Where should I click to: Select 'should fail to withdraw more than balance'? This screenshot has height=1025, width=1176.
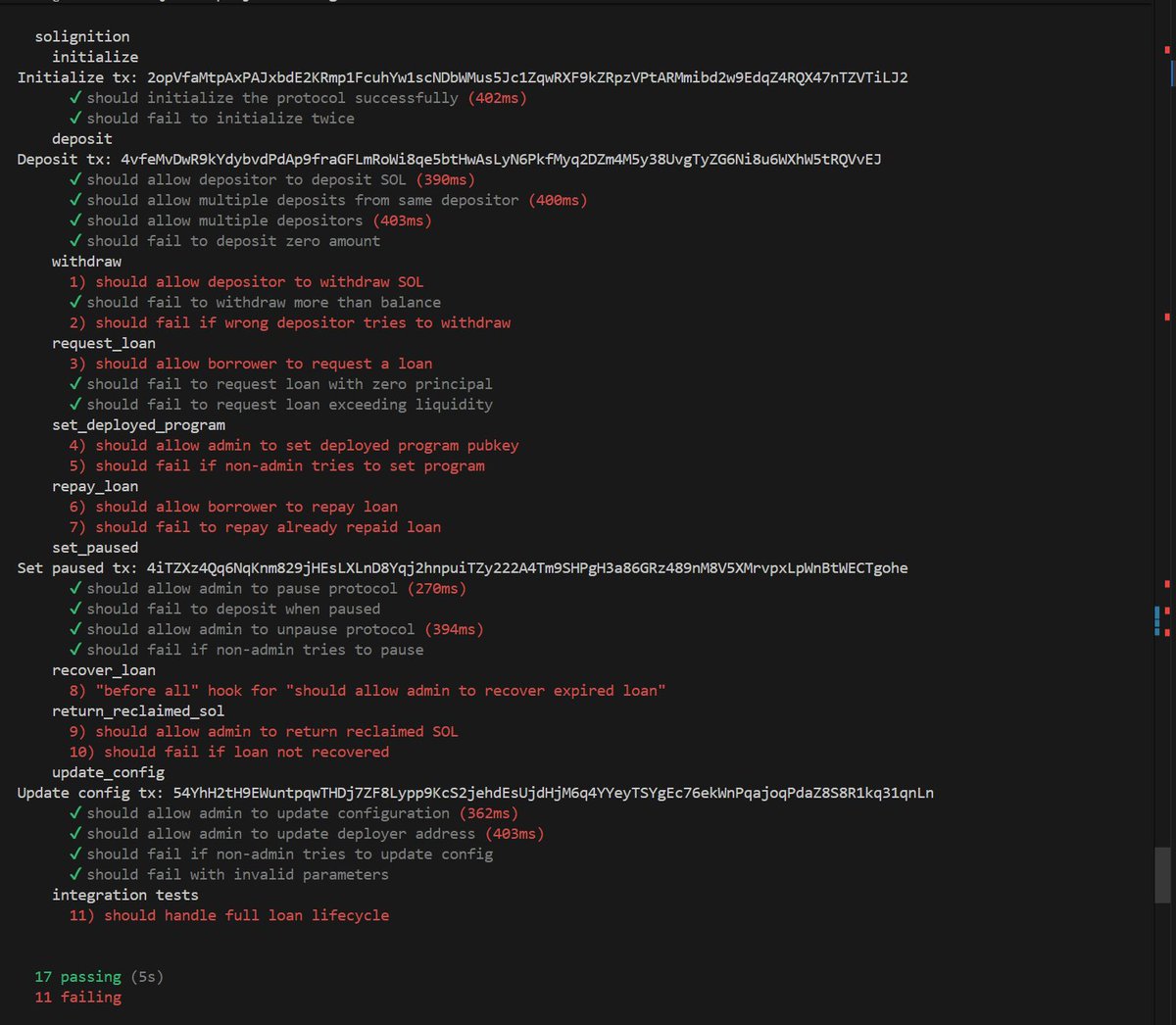click(255, 303)
